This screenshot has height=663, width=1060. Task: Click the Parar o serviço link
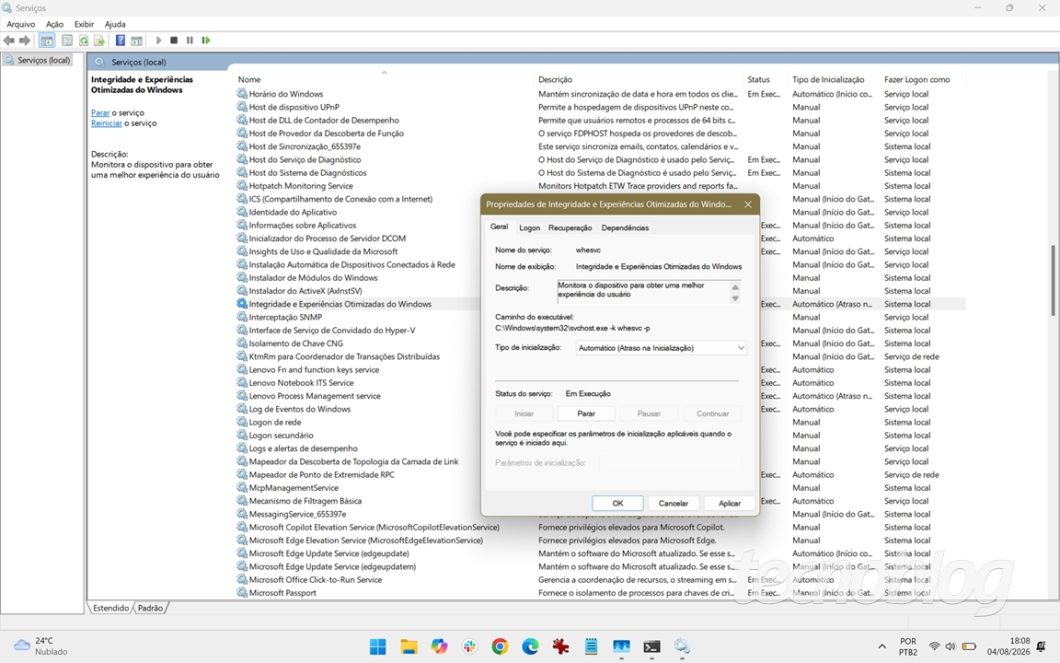click(x=101, y=113)
